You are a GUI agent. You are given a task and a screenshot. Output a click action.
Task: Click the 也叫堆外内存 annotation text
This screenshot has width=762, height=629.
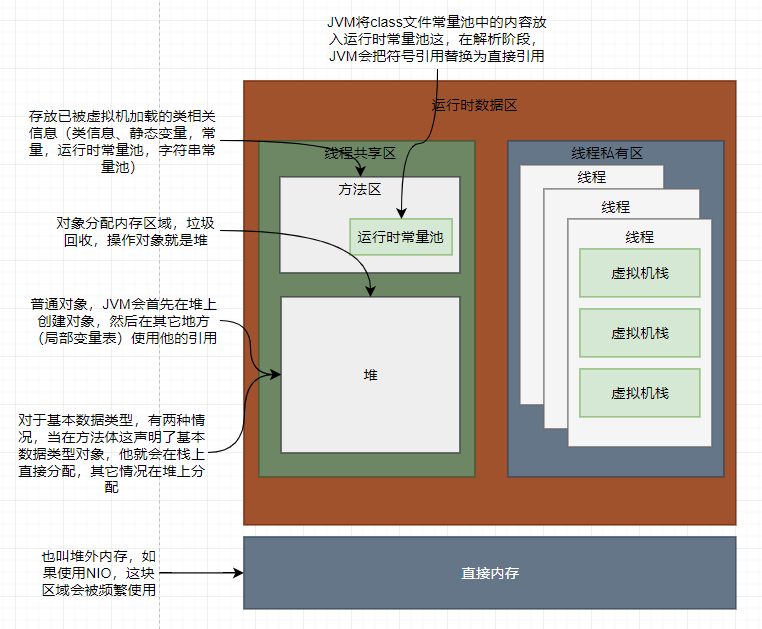(x=99, y=573)
